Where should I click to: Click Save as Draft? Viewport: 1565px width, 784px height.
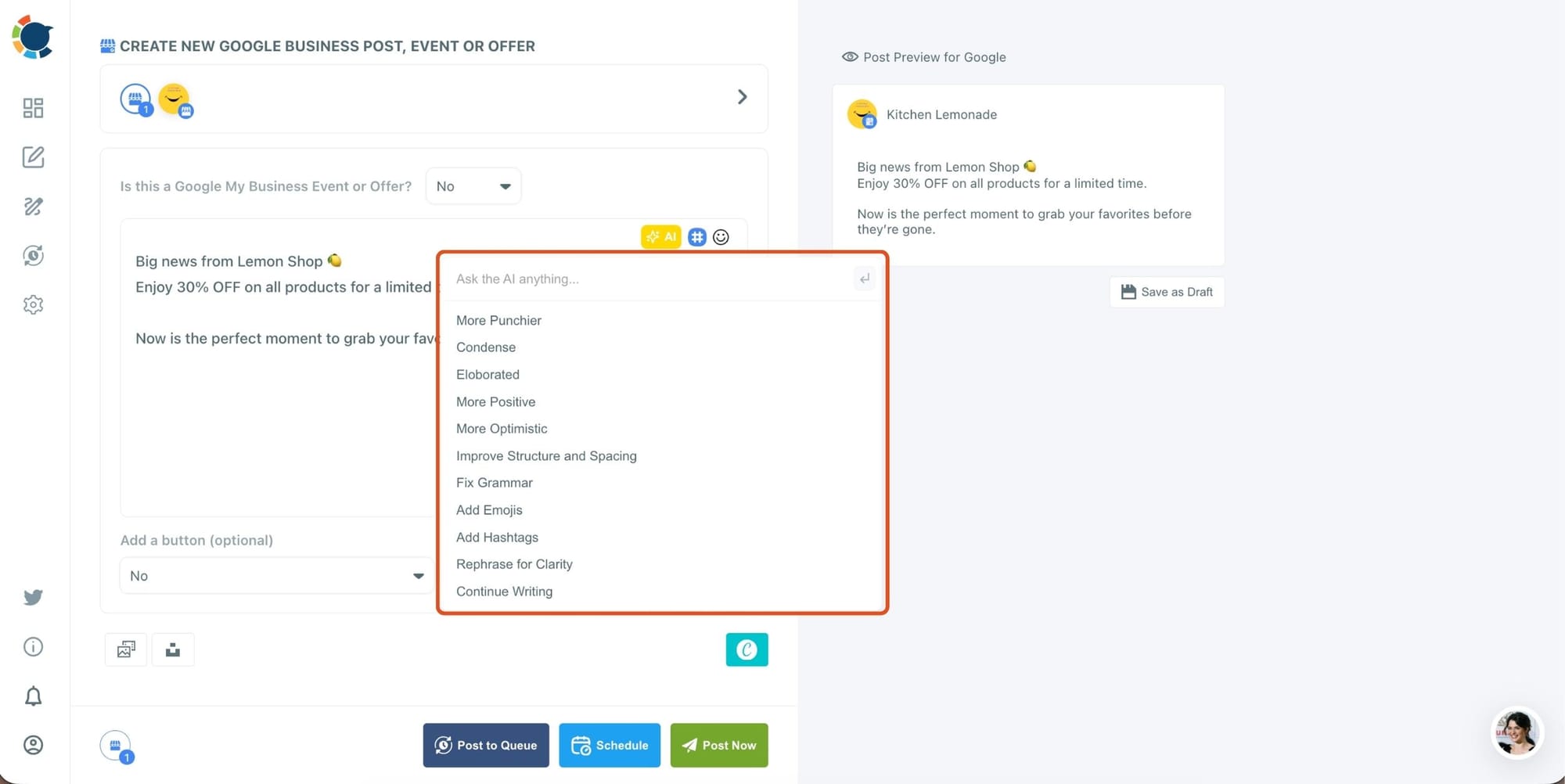(x=1167, y=292)
